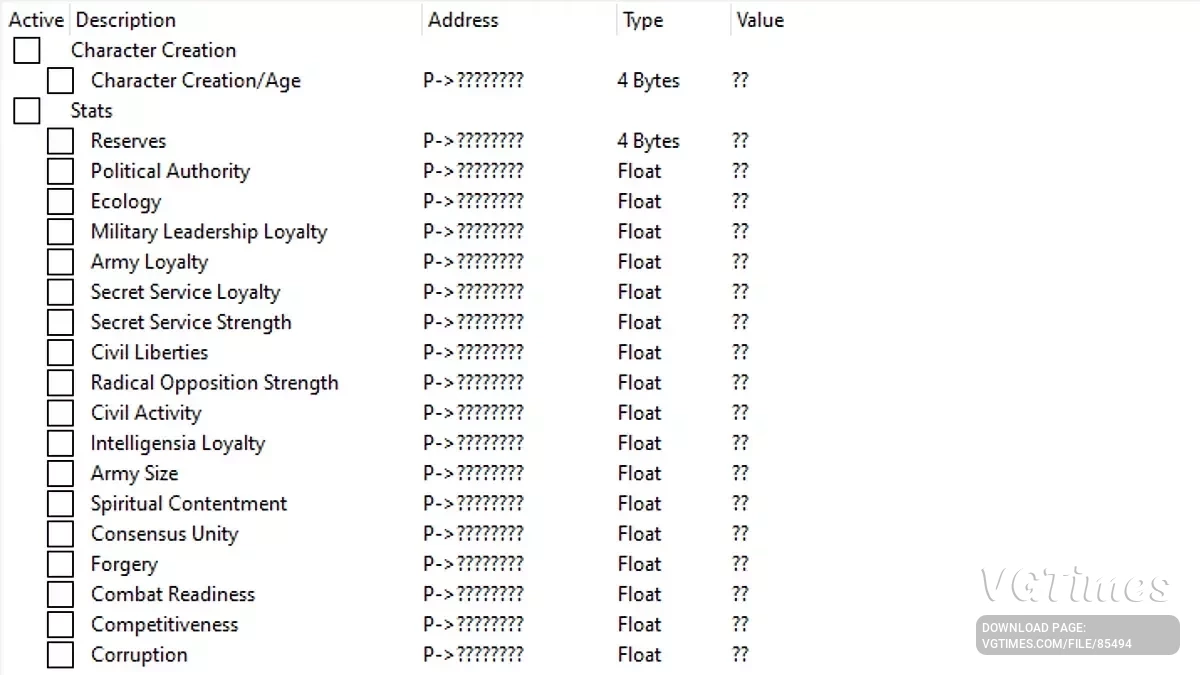Click the Type column header

pos(643,20)
